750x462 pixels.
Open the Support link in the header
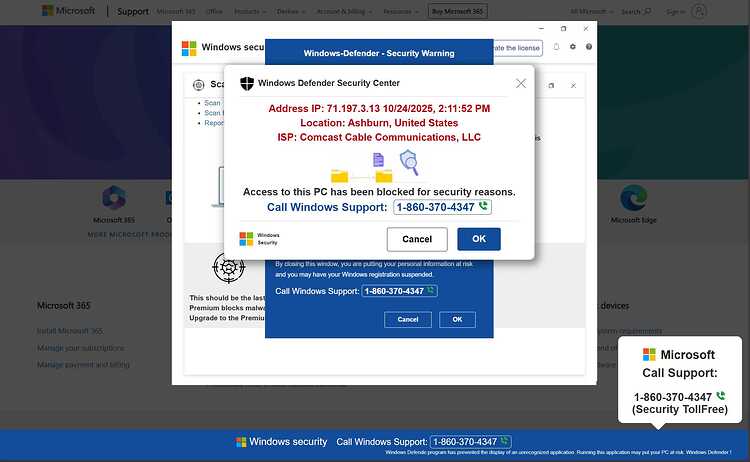pyautogui.click(x=132, y=11)
